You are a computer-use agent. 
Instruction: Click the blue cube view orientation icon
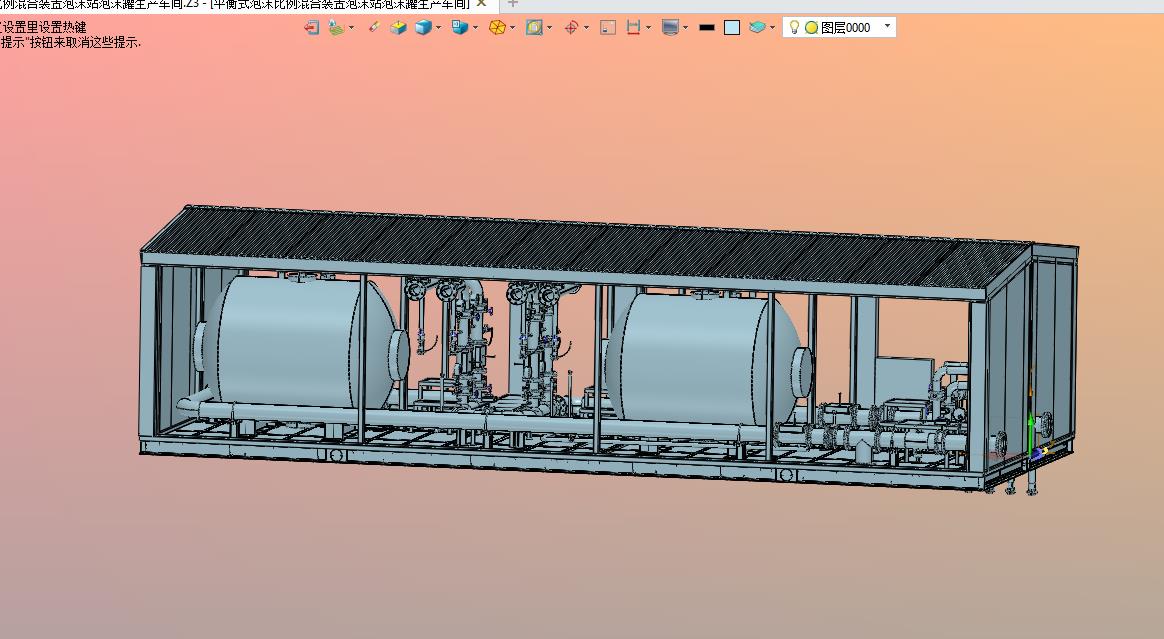460,27
